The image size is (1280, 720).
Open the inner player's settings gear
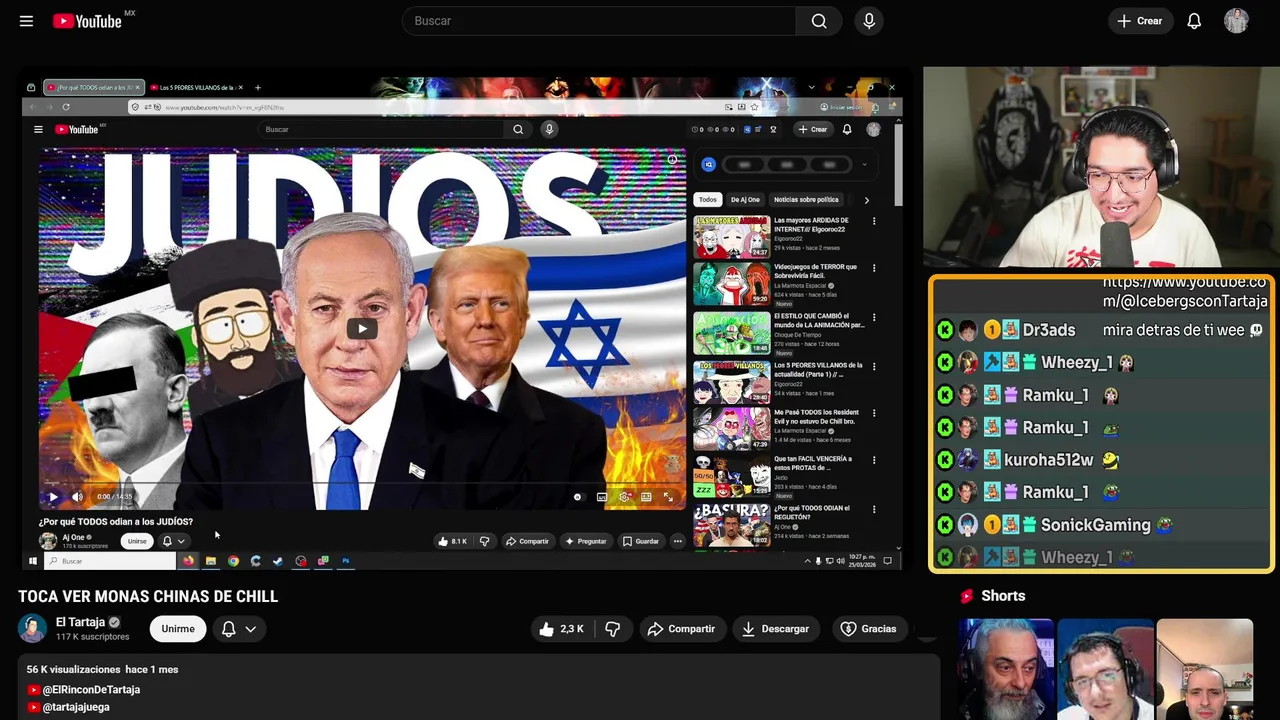click(x=625, y=497)
